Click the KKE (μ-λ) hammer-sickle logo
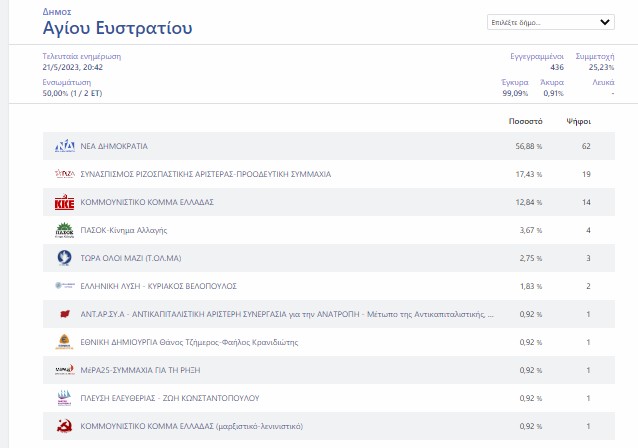 pos(64,426)
